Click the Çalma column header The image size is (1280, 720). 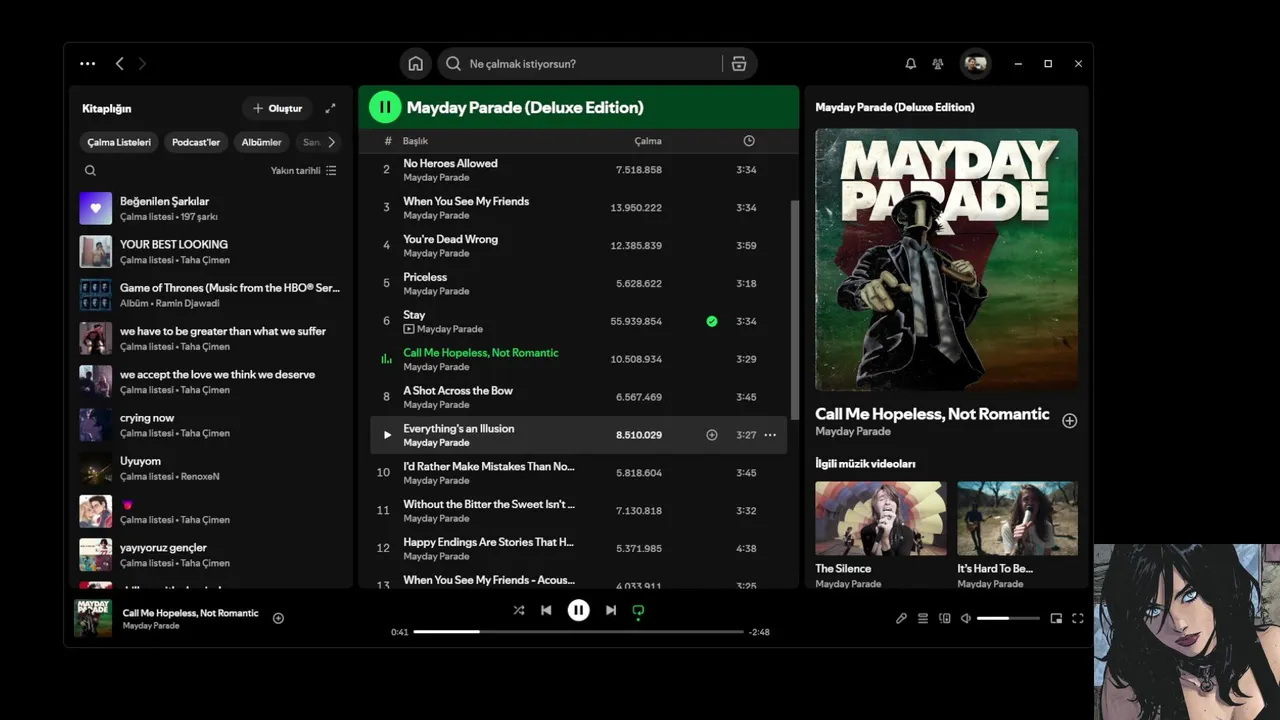point(648,141)
